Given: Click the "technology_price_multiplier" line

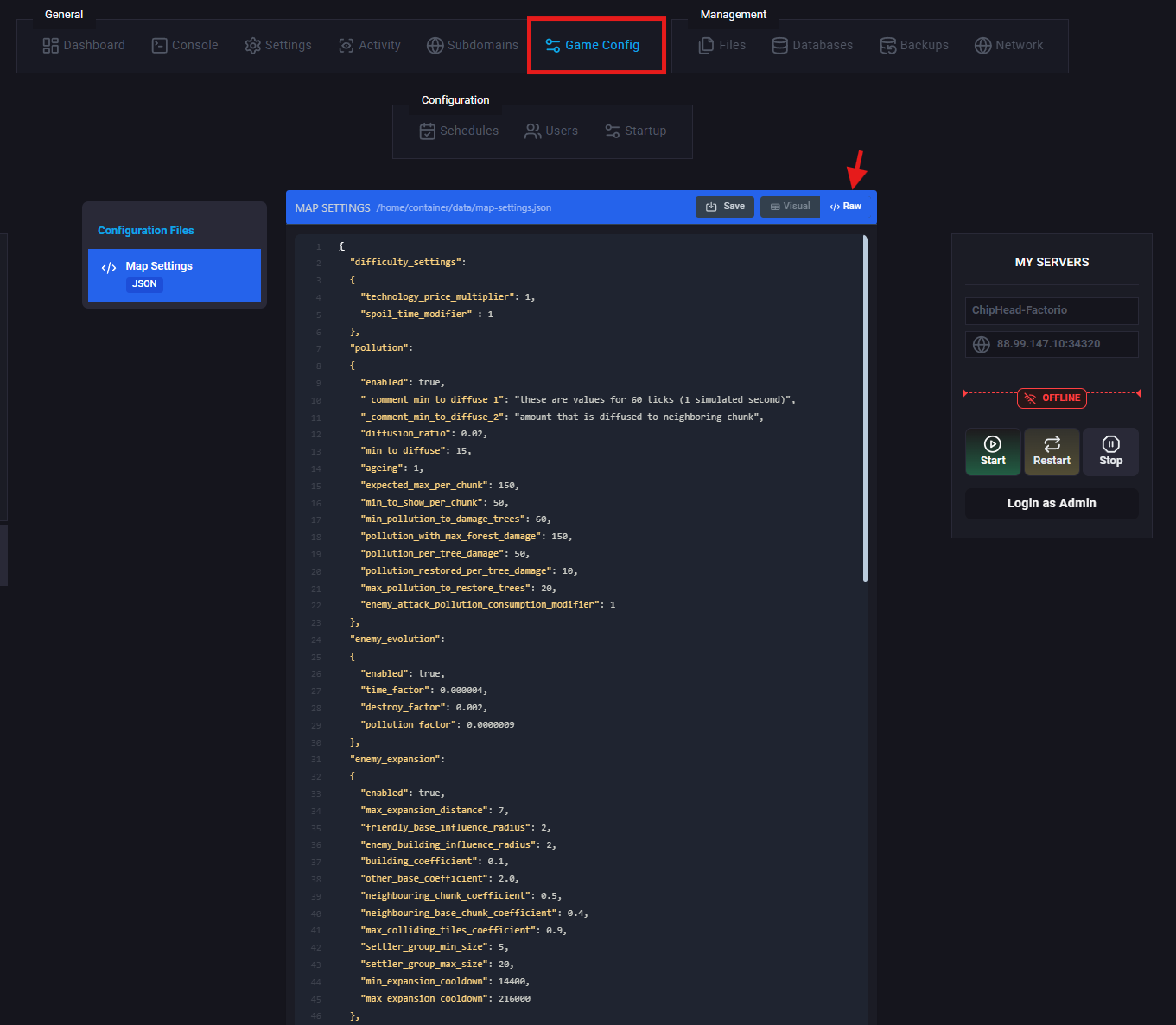Looking at the screenshot, I should click(448, 297).
